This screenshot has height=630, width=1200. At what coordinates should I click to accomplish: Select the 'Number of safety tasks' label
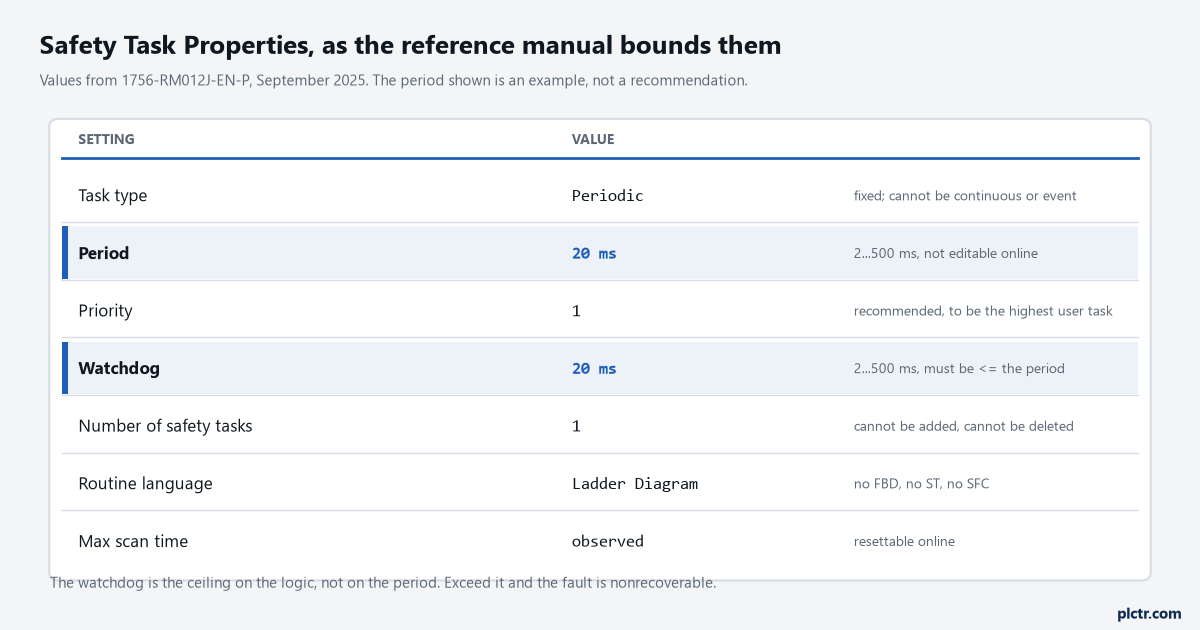click(165, 426)
